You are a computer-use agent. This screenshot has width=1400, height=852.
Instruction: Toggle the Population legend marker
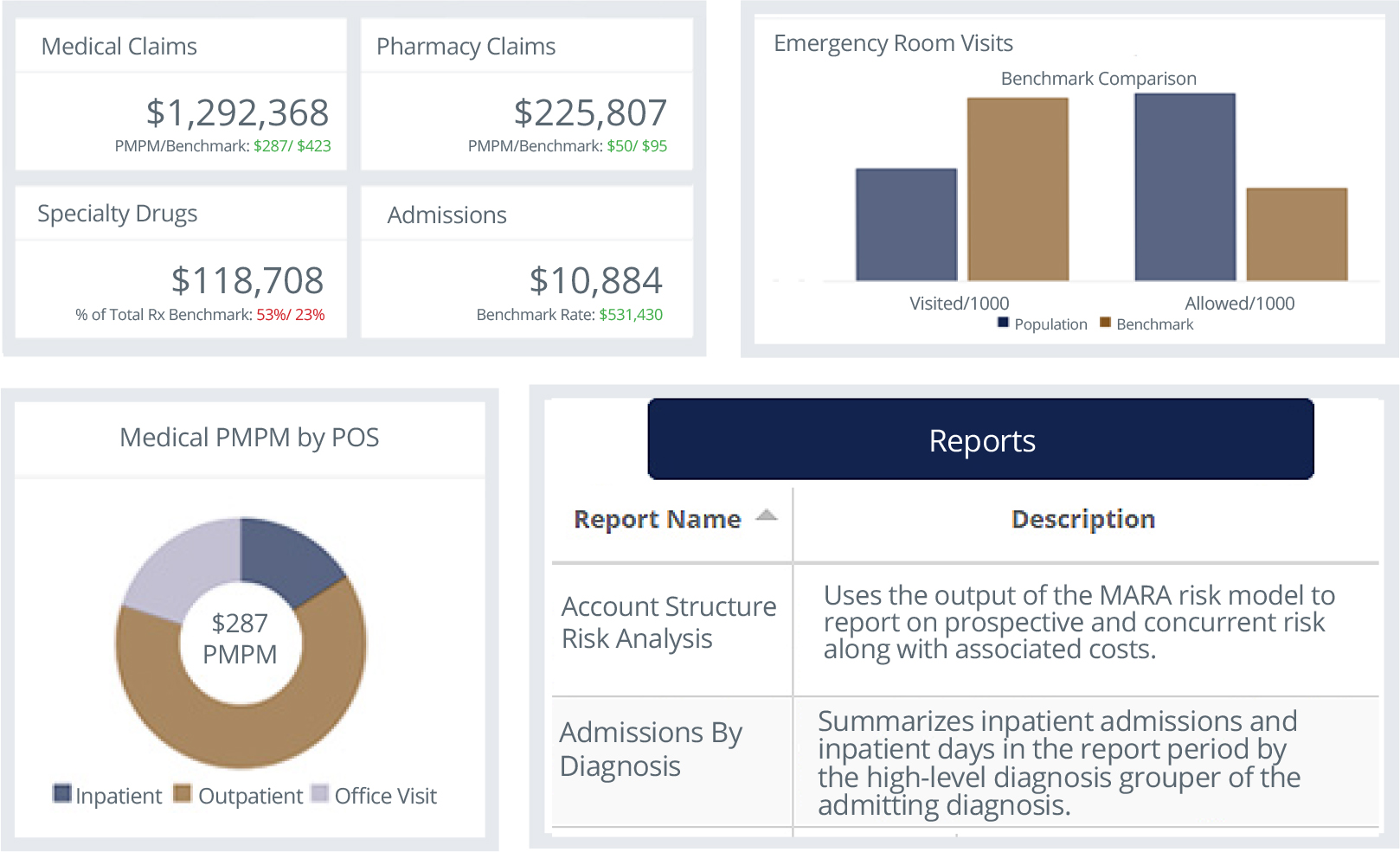[1003, 323]
